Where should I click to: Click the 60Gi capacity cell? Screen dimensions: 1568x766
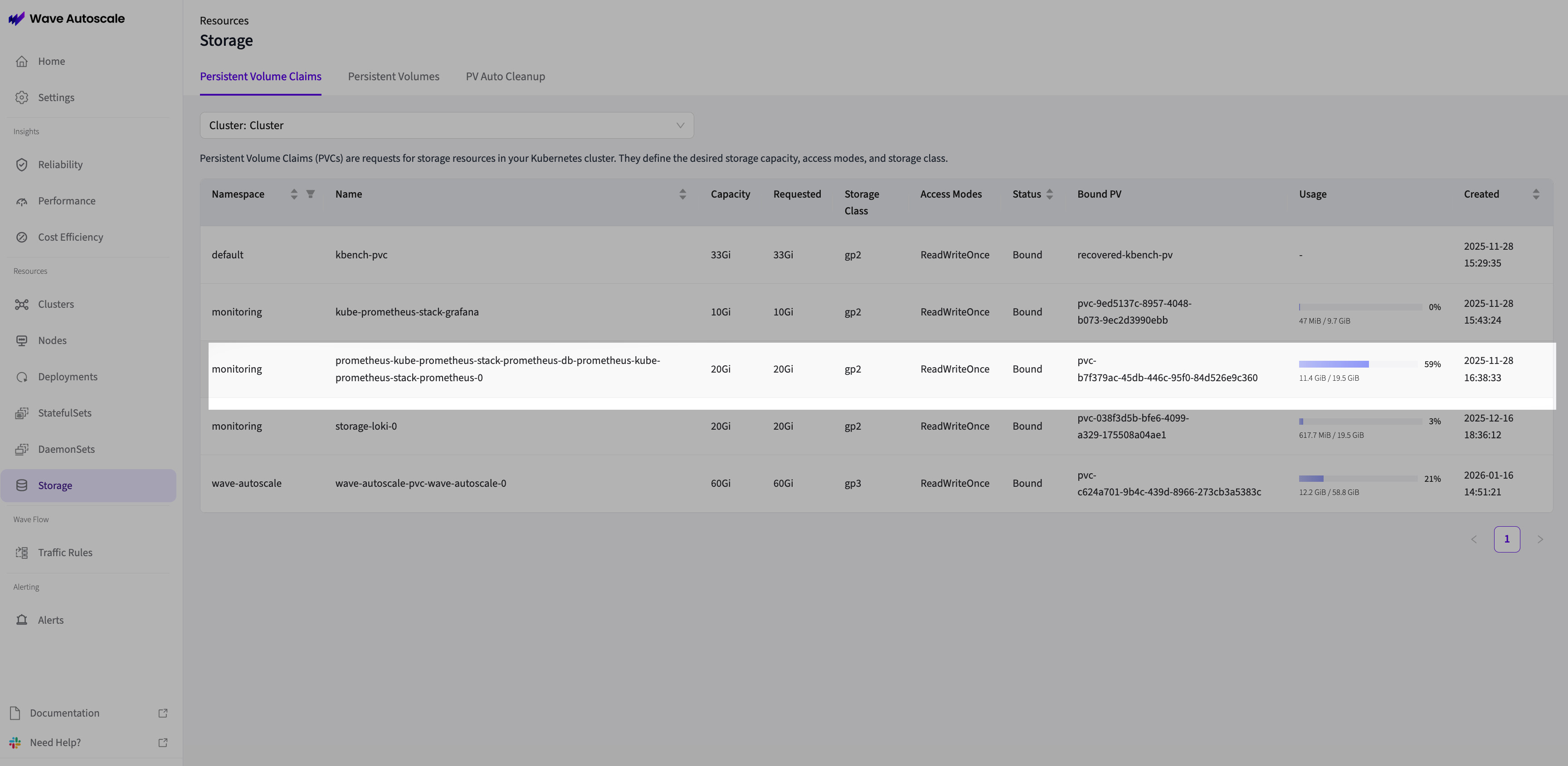click(721, 484)
